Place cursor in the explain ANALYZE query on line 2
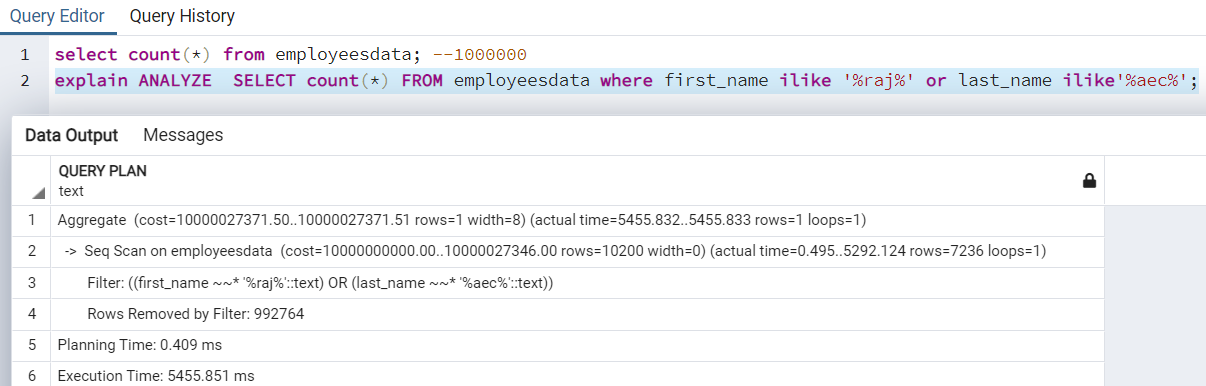The width and height of the screenshot is (1206, 386). (x=626, y=81)
